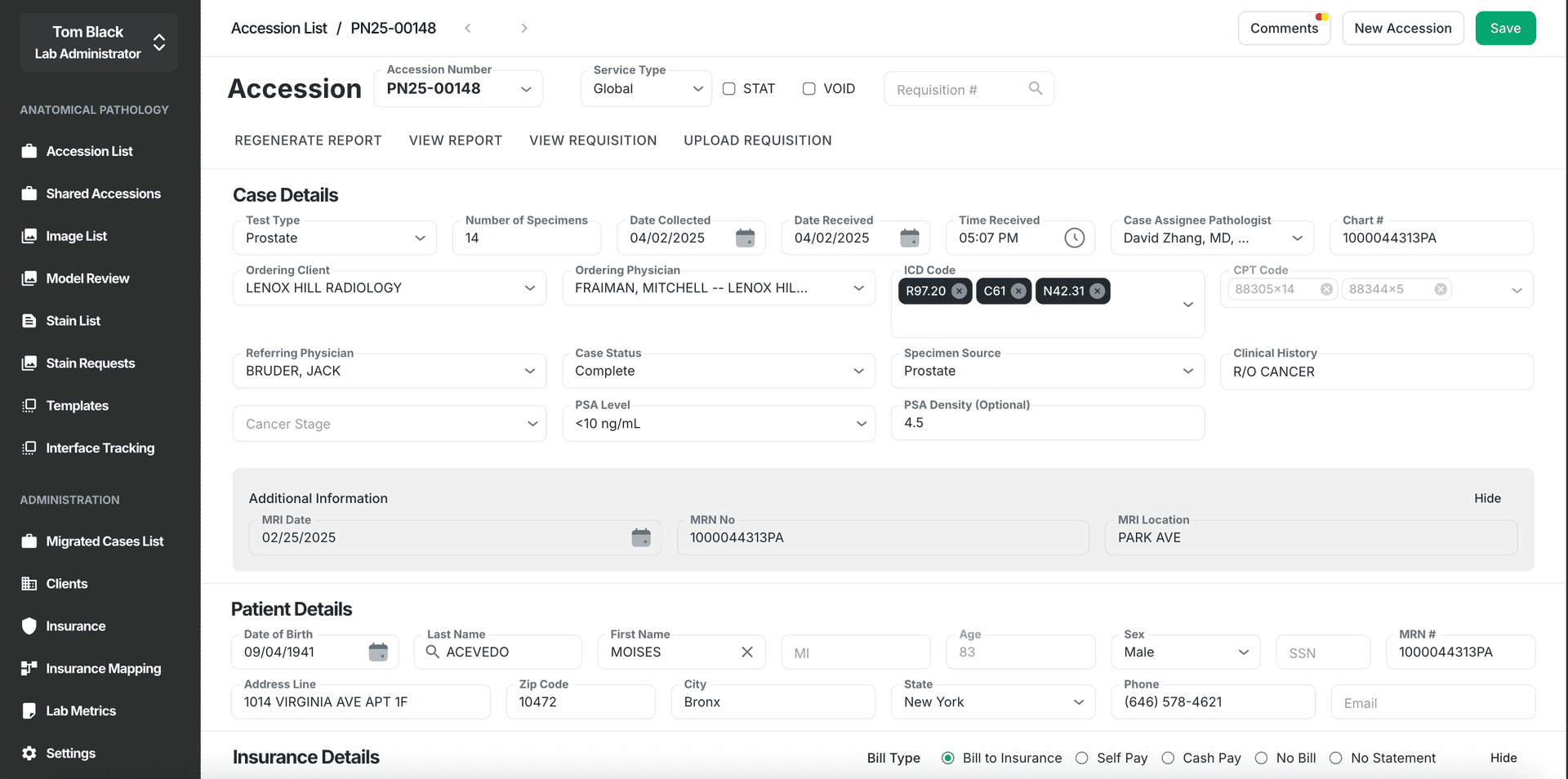Enable the STAT checkbox

pos(729,89)
